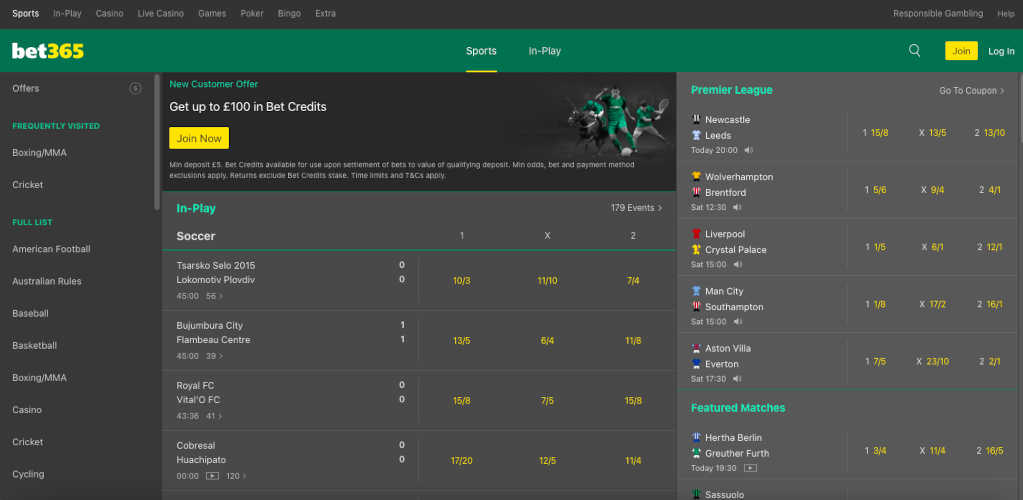Click the Hertha Berlin shirt icon
Screen dimensions: 1023x500
pyautogui.click(x=696, y=437)
